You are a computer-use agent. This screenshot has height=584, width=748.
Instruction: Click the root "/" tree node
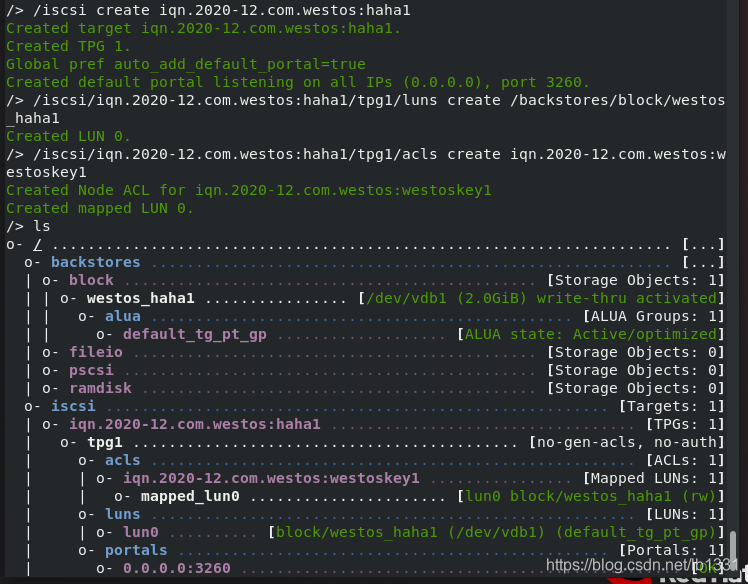click(37, 244)
